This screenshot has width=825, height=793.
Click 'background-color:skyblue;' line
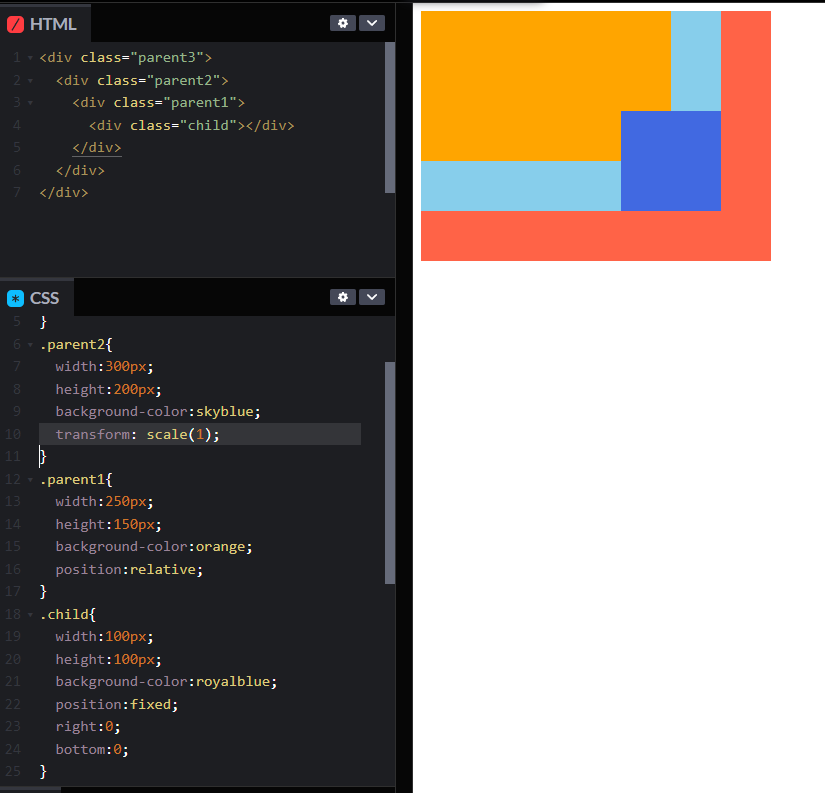click(x=158, y=411)
